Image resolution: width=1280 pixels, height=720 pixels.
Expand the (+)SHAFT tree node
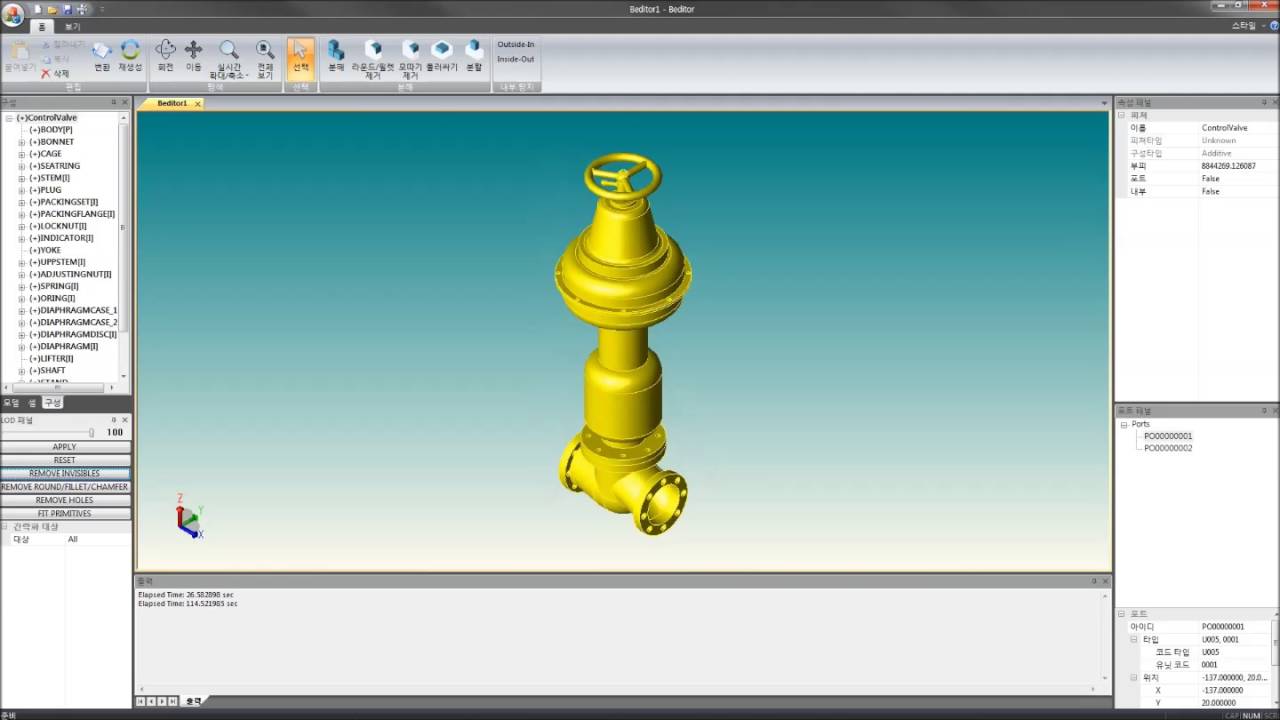(22, 370)
